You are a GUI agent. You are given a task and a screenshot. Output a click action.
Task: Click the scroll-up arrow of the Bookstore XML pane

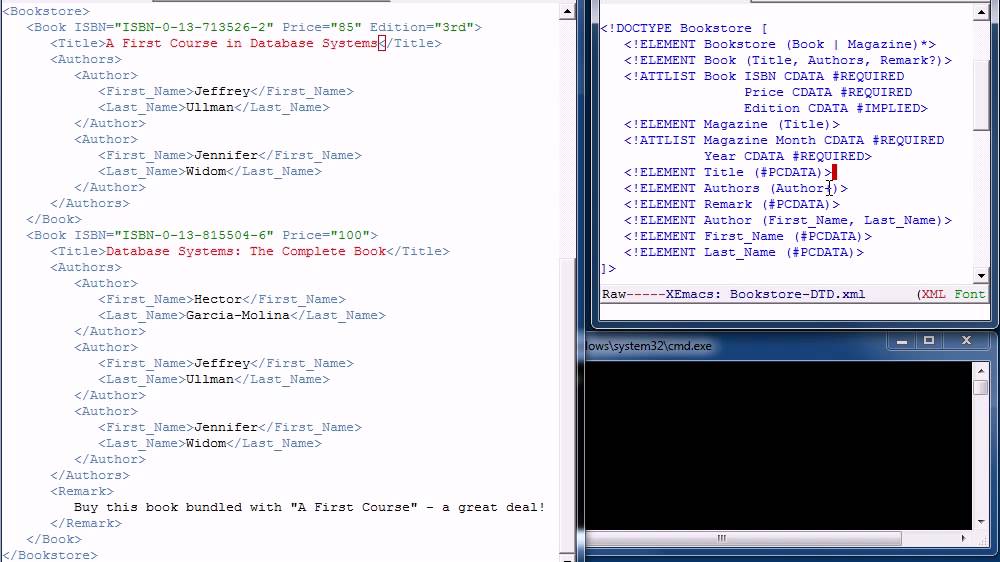coord(567,11)
